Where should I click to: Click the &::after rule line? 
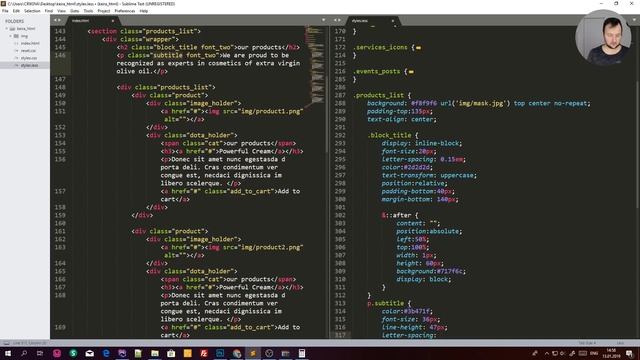tap(400, 215)
